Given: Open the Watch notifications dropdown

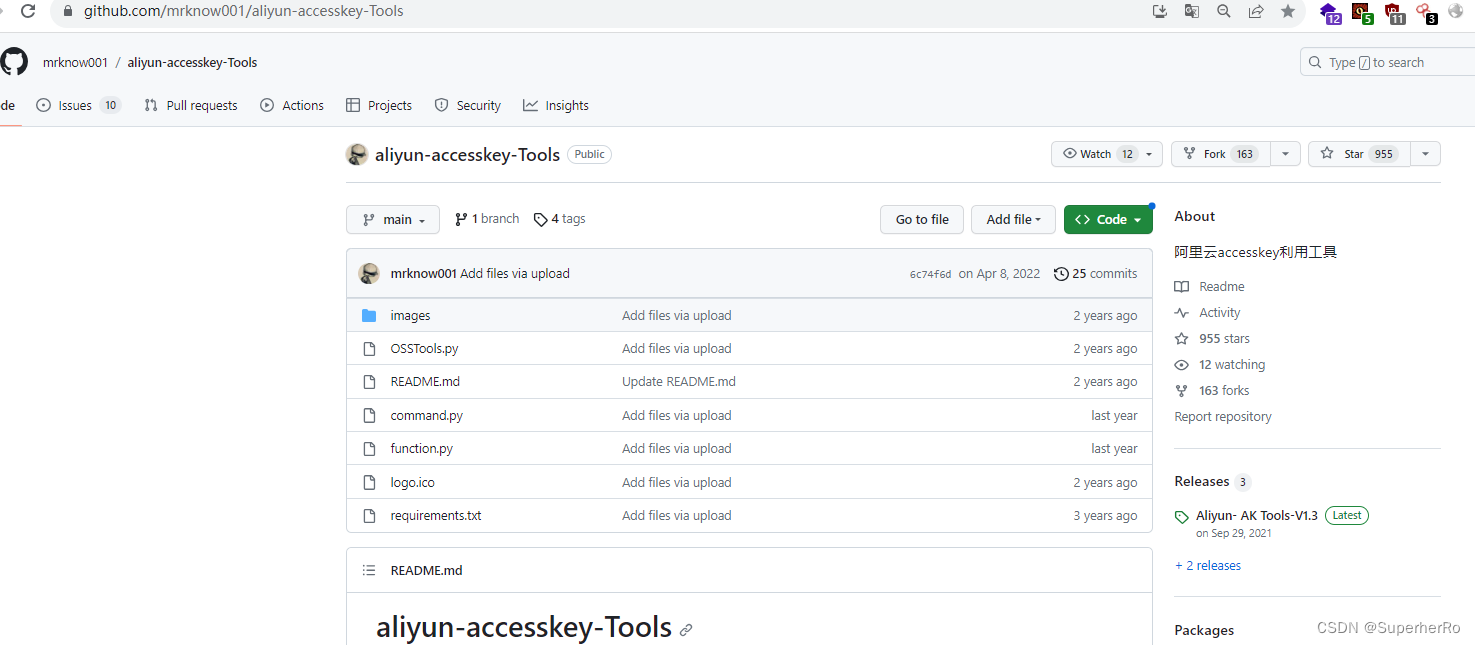Looking at the screenshot, I should (x=1107, y=154).
